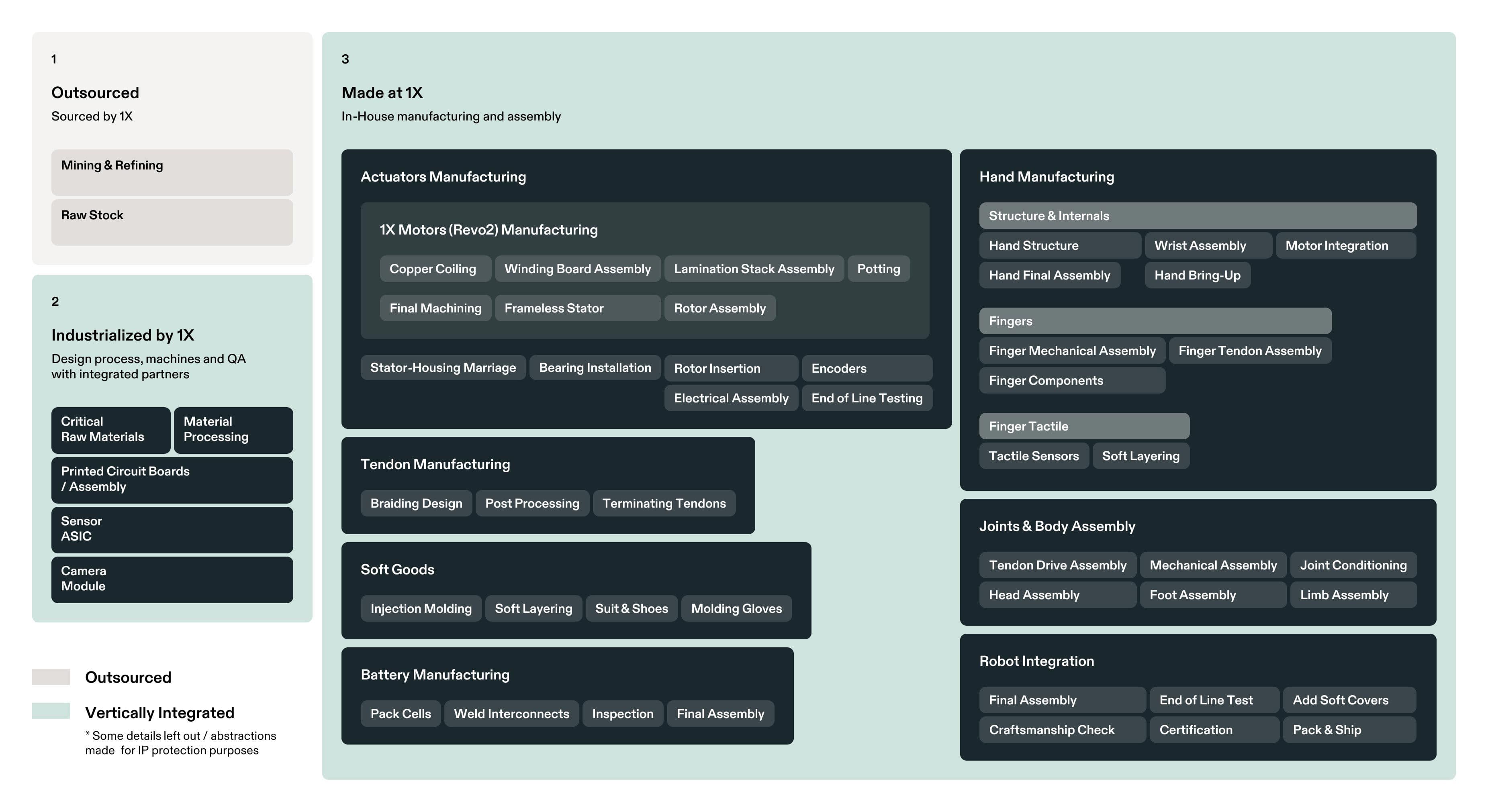The image size is (1488, 812).
Task: Select the Tendon Drive Assembly chip
Action: 1057,565
